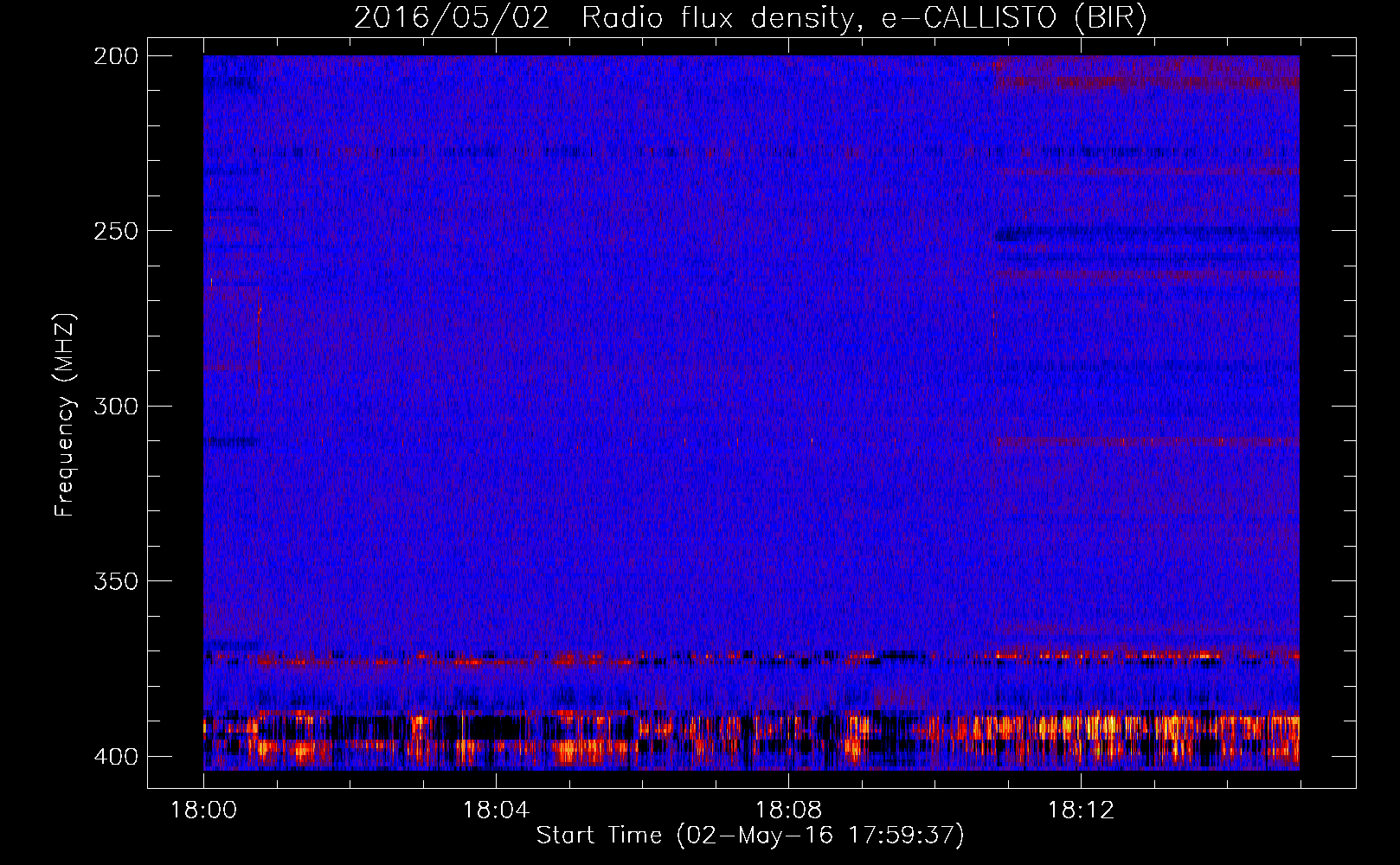Click the '18:12' time tick label
Screen dimensions: 1400x865
[1081, 811]
